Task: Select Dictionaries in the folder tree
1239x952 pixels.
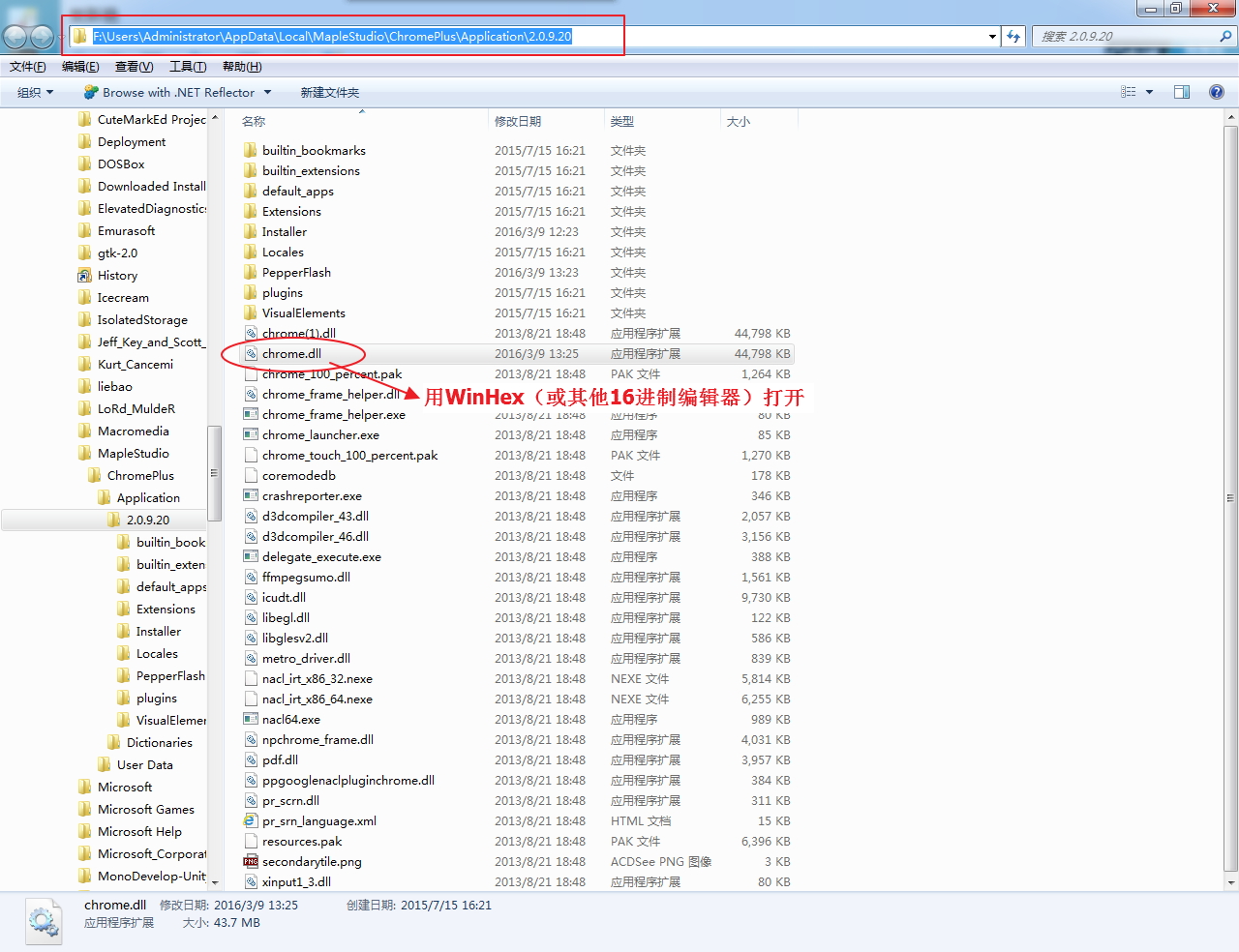Action: [x=160, y=743]
